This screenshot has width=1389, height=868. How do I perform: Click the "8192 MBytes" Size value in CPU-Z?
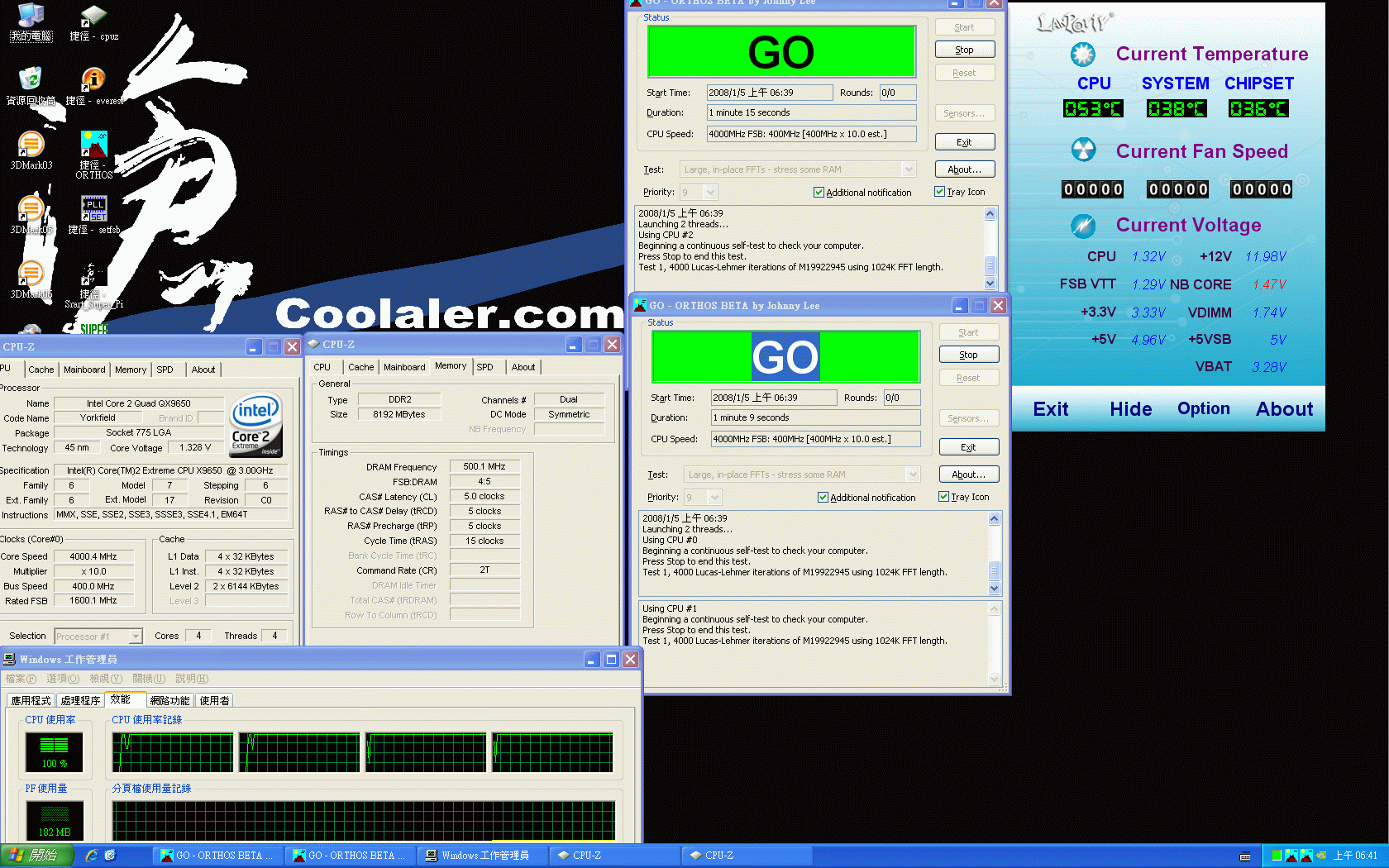pos(399,415)
